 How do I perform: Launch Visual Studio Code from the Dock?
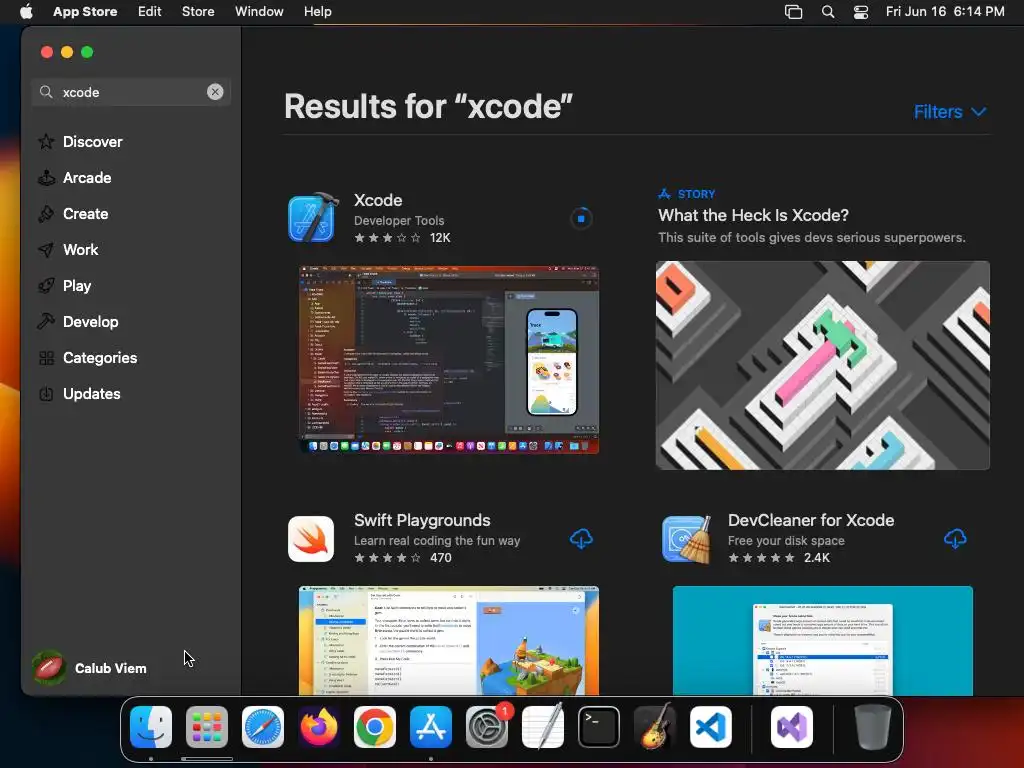point(711,727)
